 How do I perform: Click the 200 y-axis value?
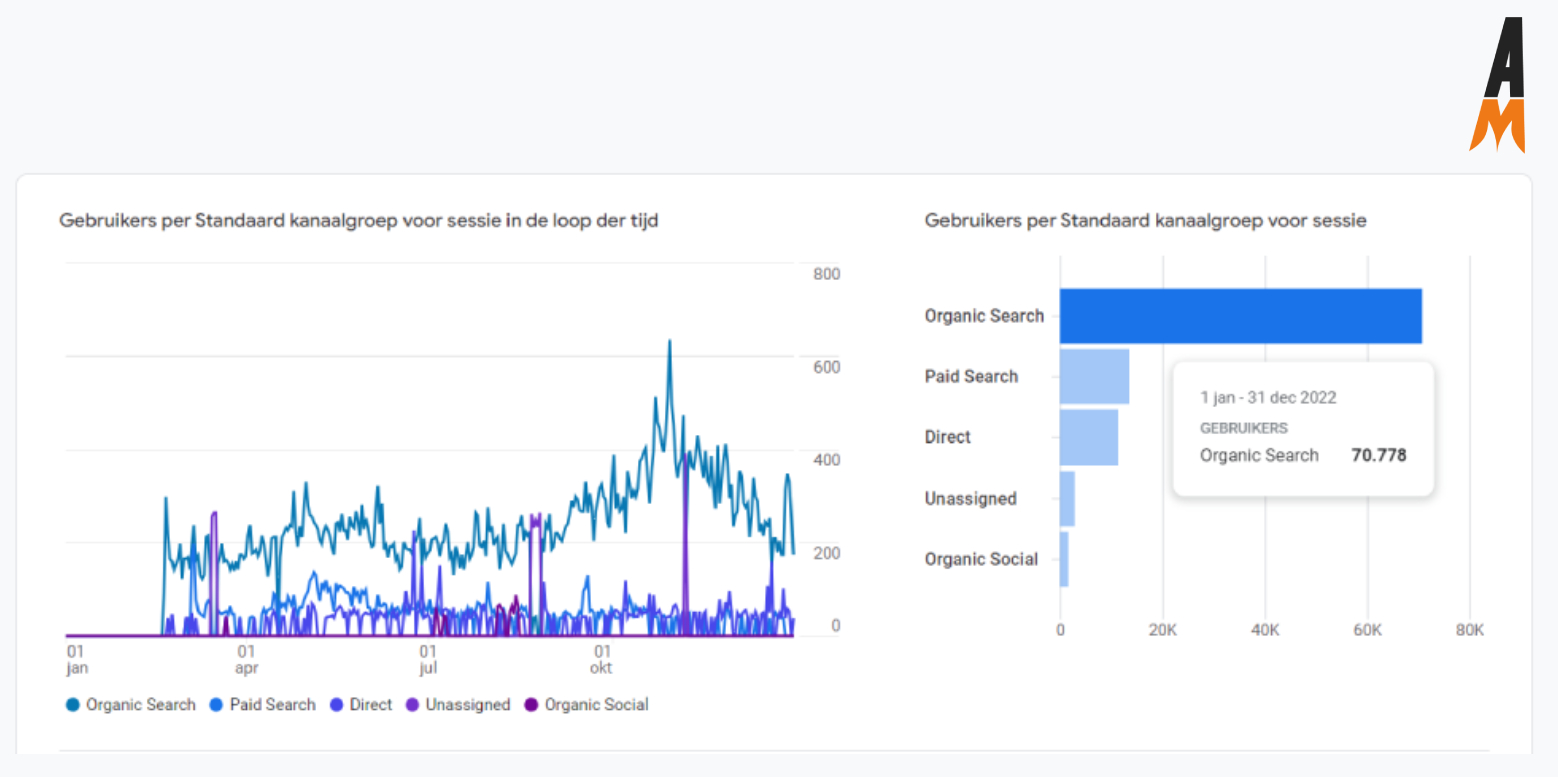[826, 553]
